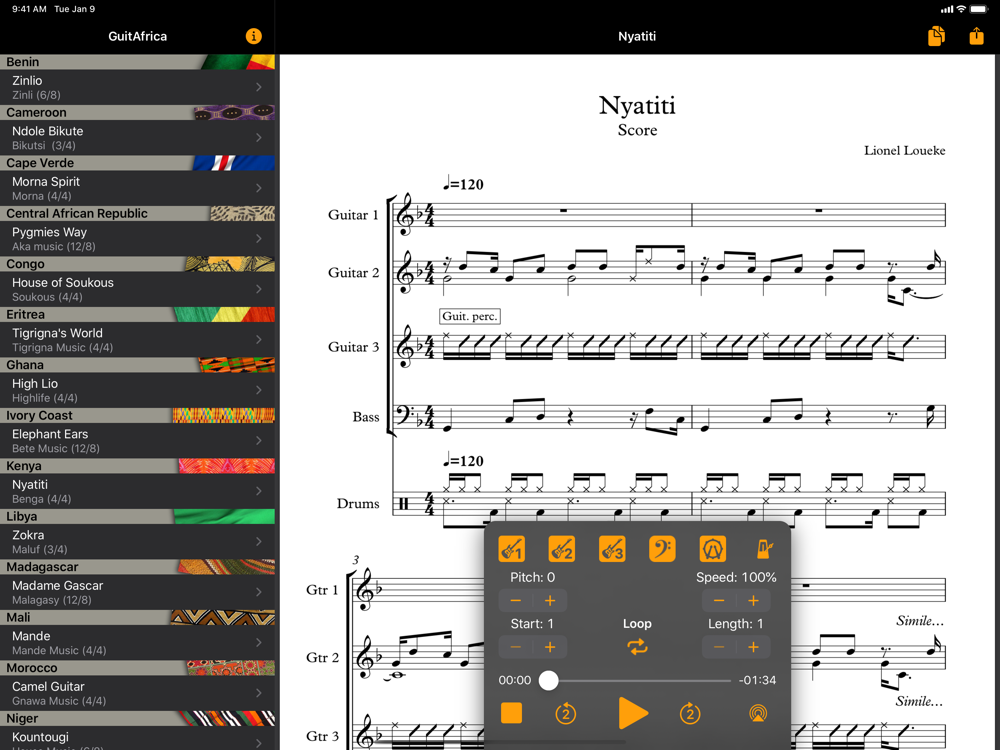This screenshot has height=750, width=1000.
Task: Toggle the Guitar 1 track icon
Action: point(511,549)
